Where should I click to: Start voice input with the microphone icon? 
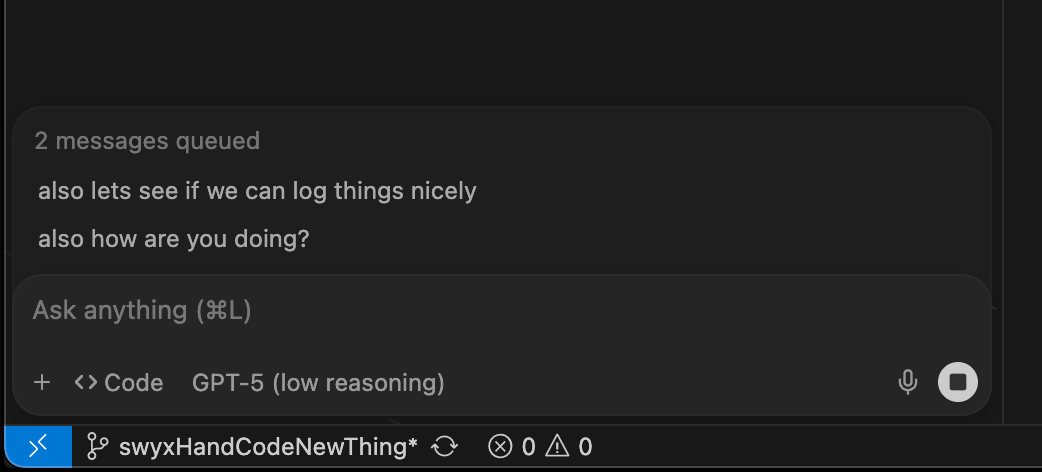tap(908, 382)
